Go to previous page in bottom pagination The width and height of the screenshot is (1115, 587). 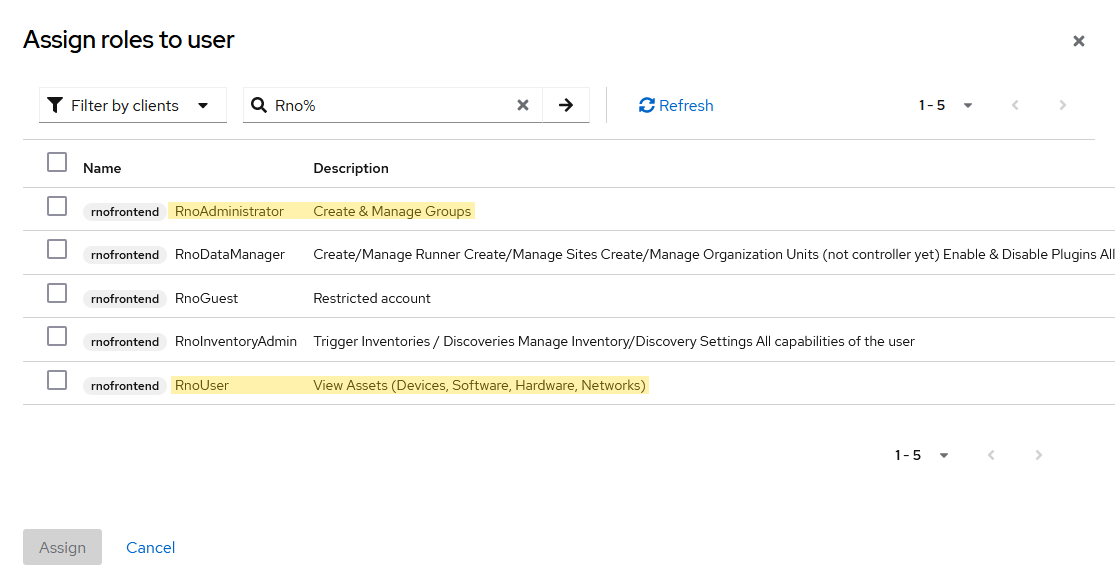click(x=991, y=455)
